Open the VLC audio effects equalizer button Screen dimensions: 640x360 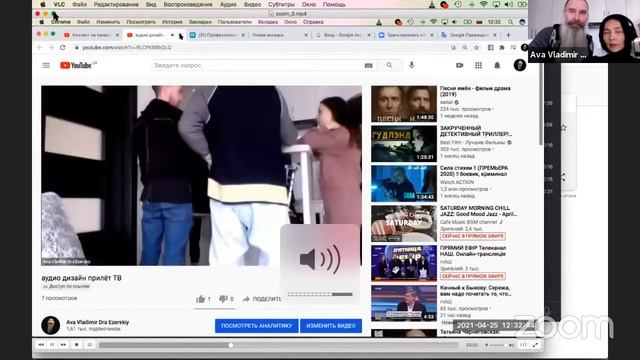523,345
